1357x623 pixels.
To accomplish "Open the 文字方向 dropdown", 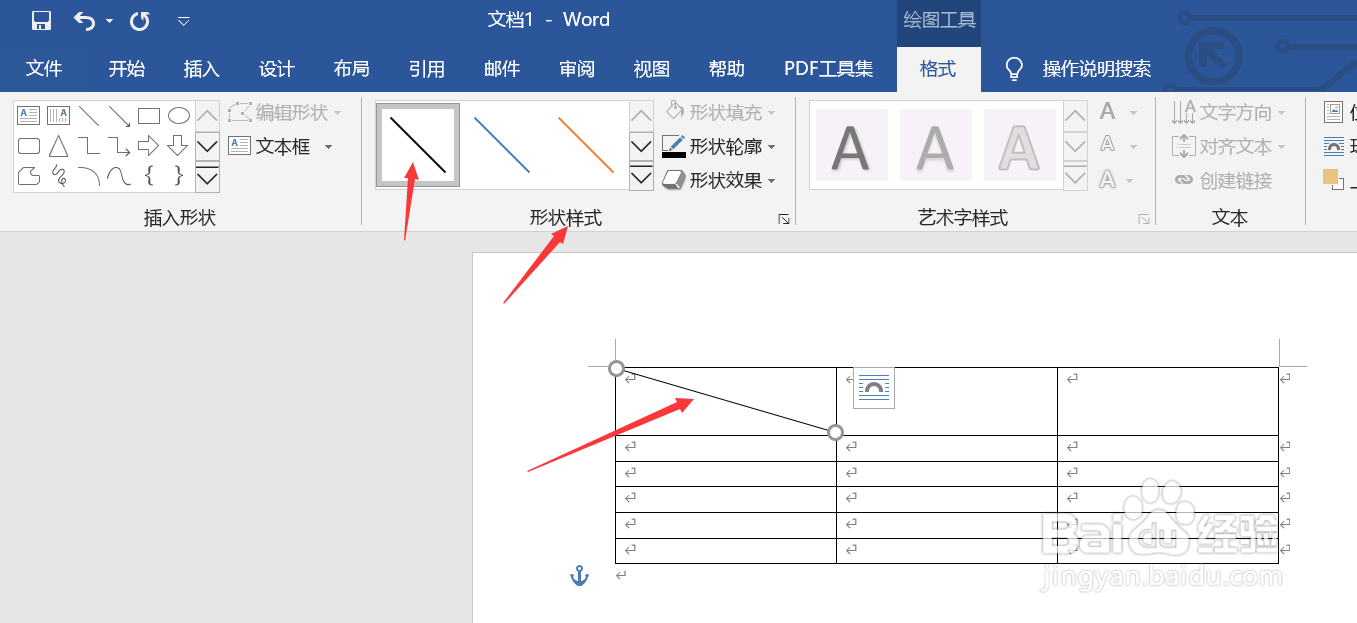I will click(1230, 112).
